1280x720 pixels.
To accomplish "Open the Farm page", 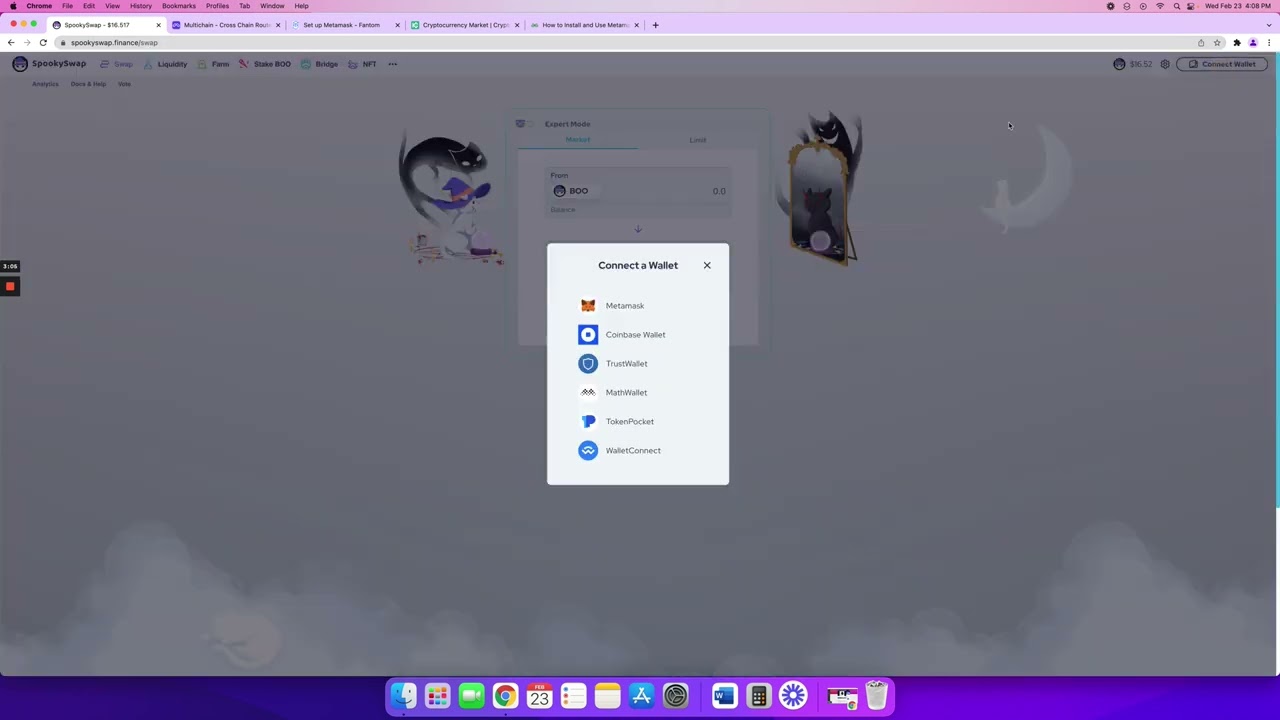I will [213, 64].
